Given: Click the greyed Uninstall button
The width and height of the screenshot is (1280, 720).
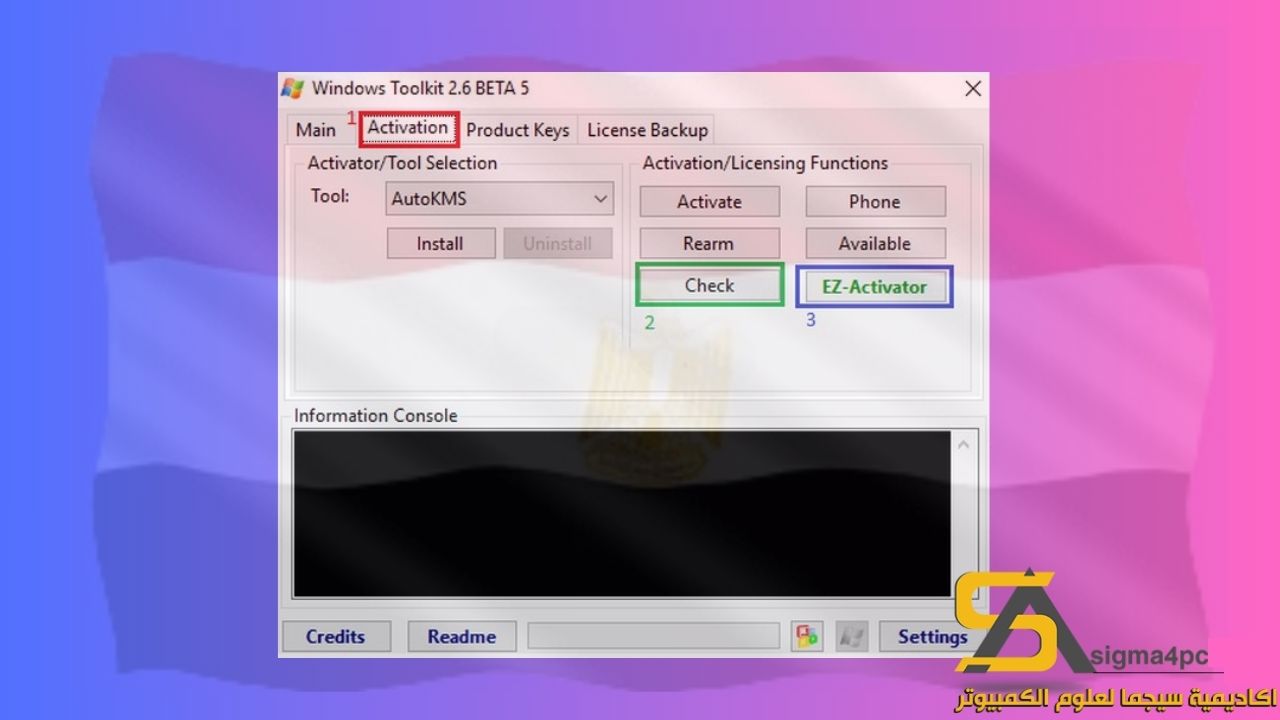Looking at the screenshot, I should point(557,243).
